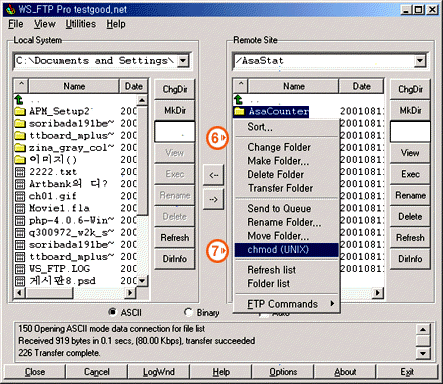443x384 pixels.
Task: Select Folder list in context menu
Action: point(287,284)
